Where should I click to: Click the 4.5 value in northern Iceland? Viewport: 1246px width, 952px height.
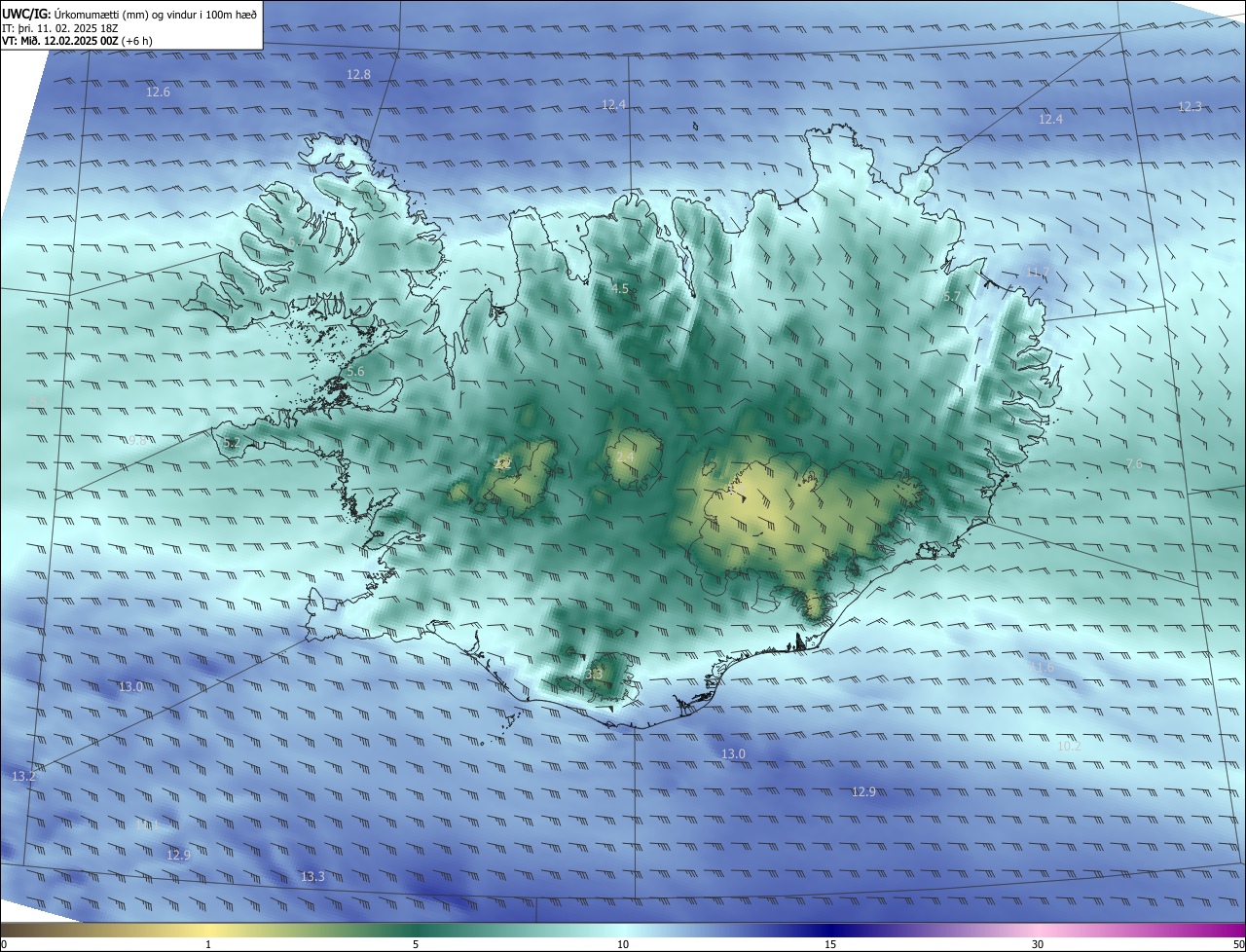click(x=620, y=289)
